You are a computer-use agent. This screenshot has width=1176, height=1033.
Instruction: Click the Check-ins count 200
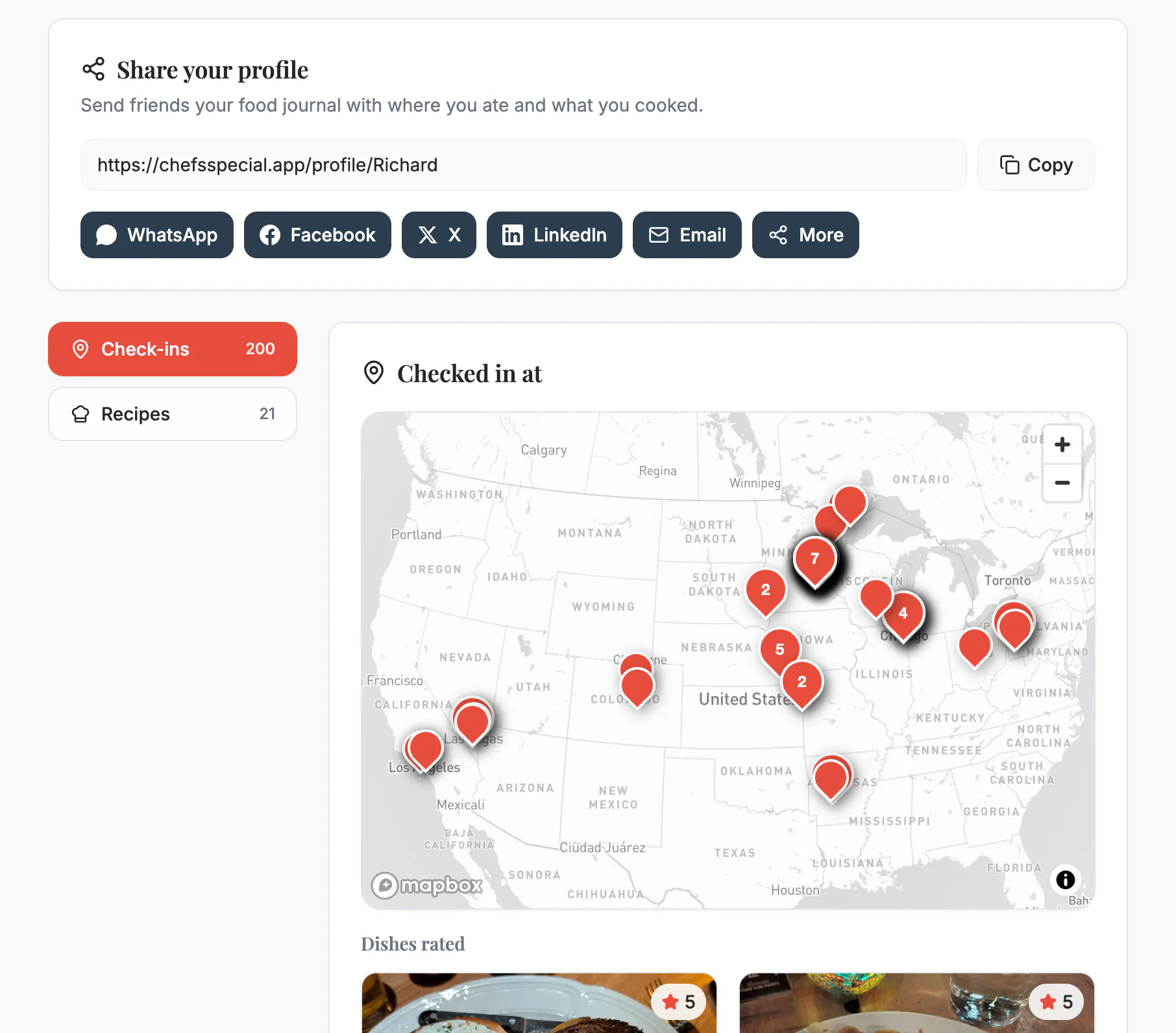(260, 349)
